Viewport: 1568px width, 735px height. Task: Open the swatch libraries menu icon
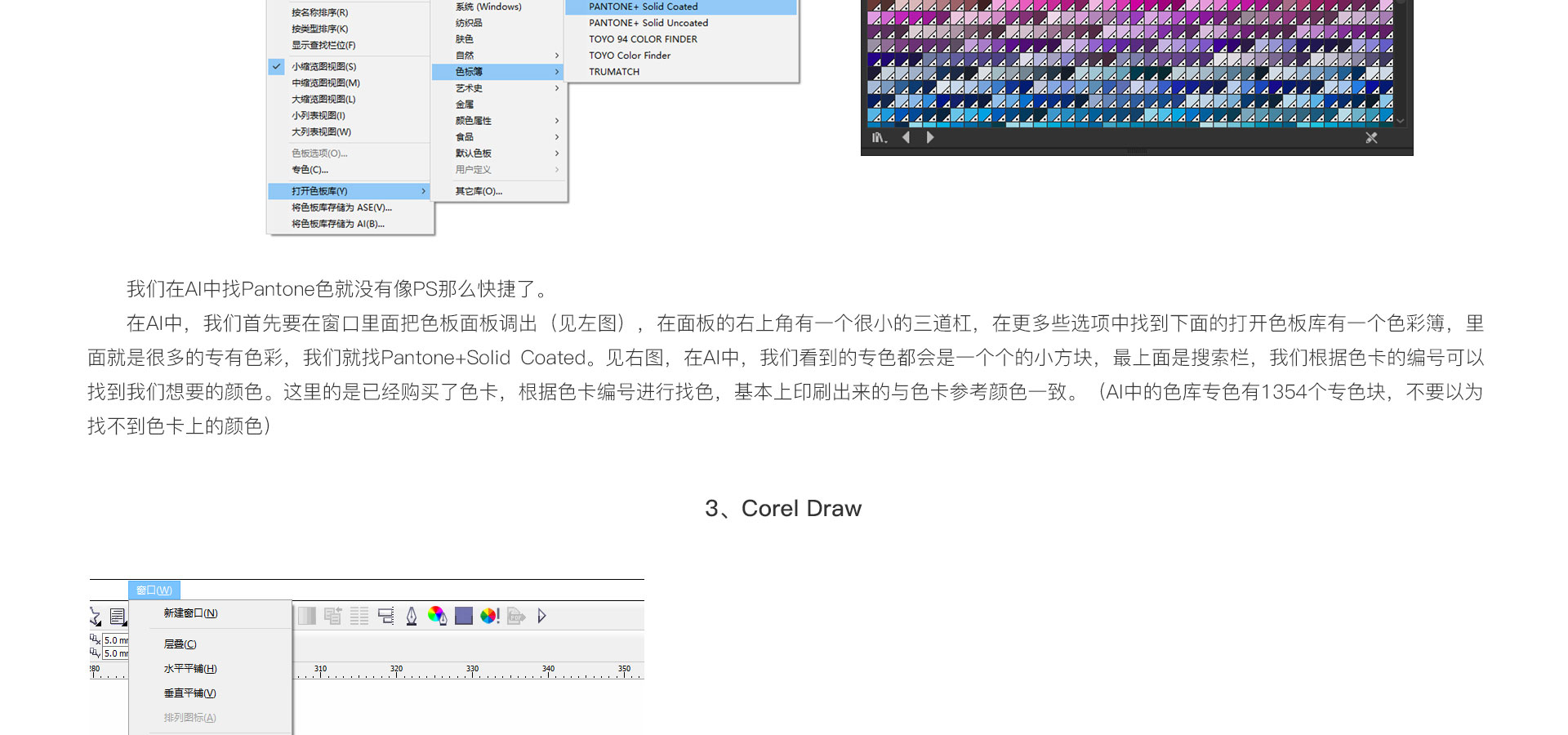coord(879,138)
